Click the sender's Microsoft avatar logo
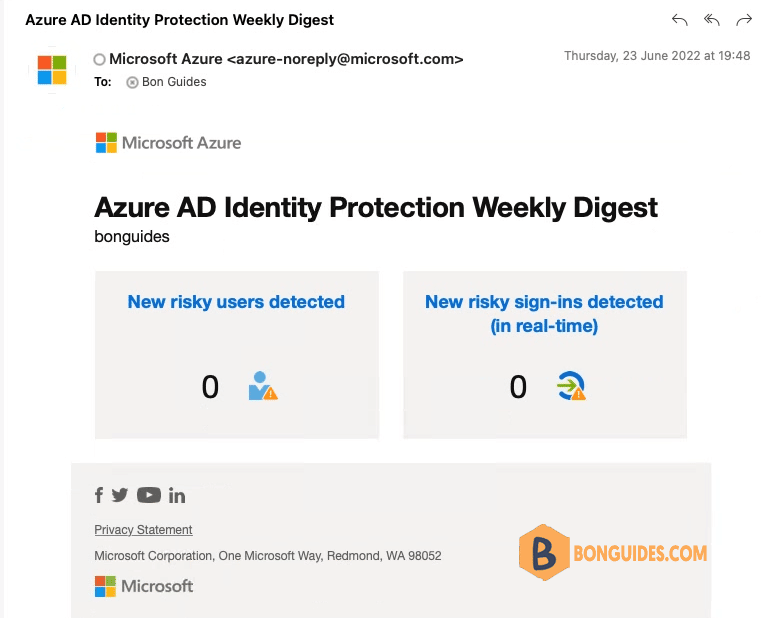This screenshot has width=768, height=618. (52, 70)
